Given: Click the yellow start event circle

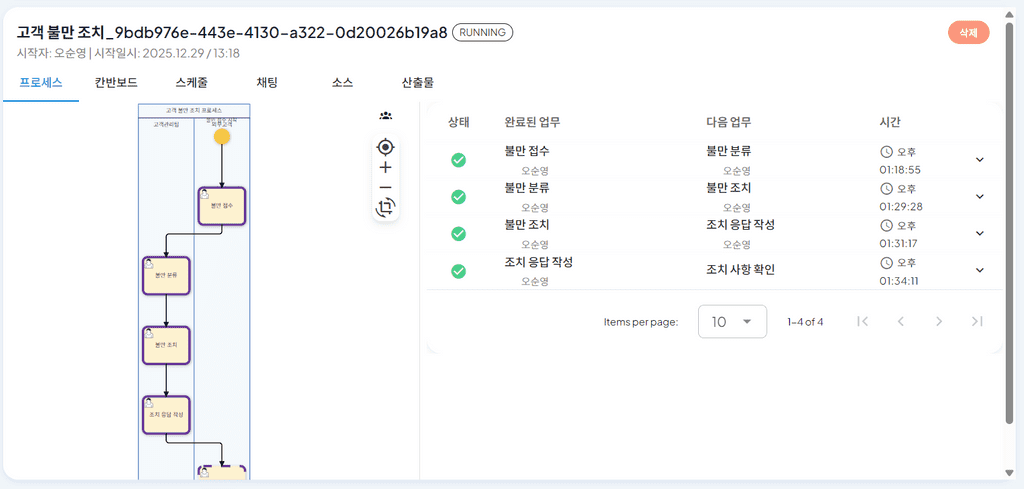Looking at the screenshot, I should click(222, 137).
